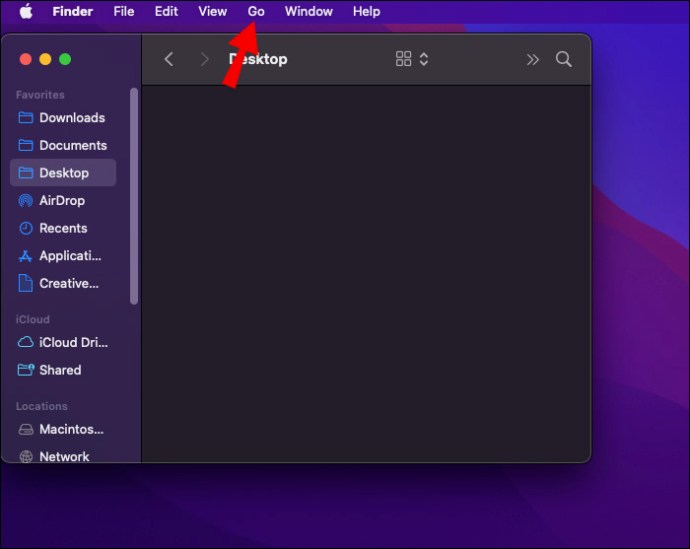This screenshot has height=549, width=690.
Task: Open the Apple menu
Action: (x=26, y=11)
